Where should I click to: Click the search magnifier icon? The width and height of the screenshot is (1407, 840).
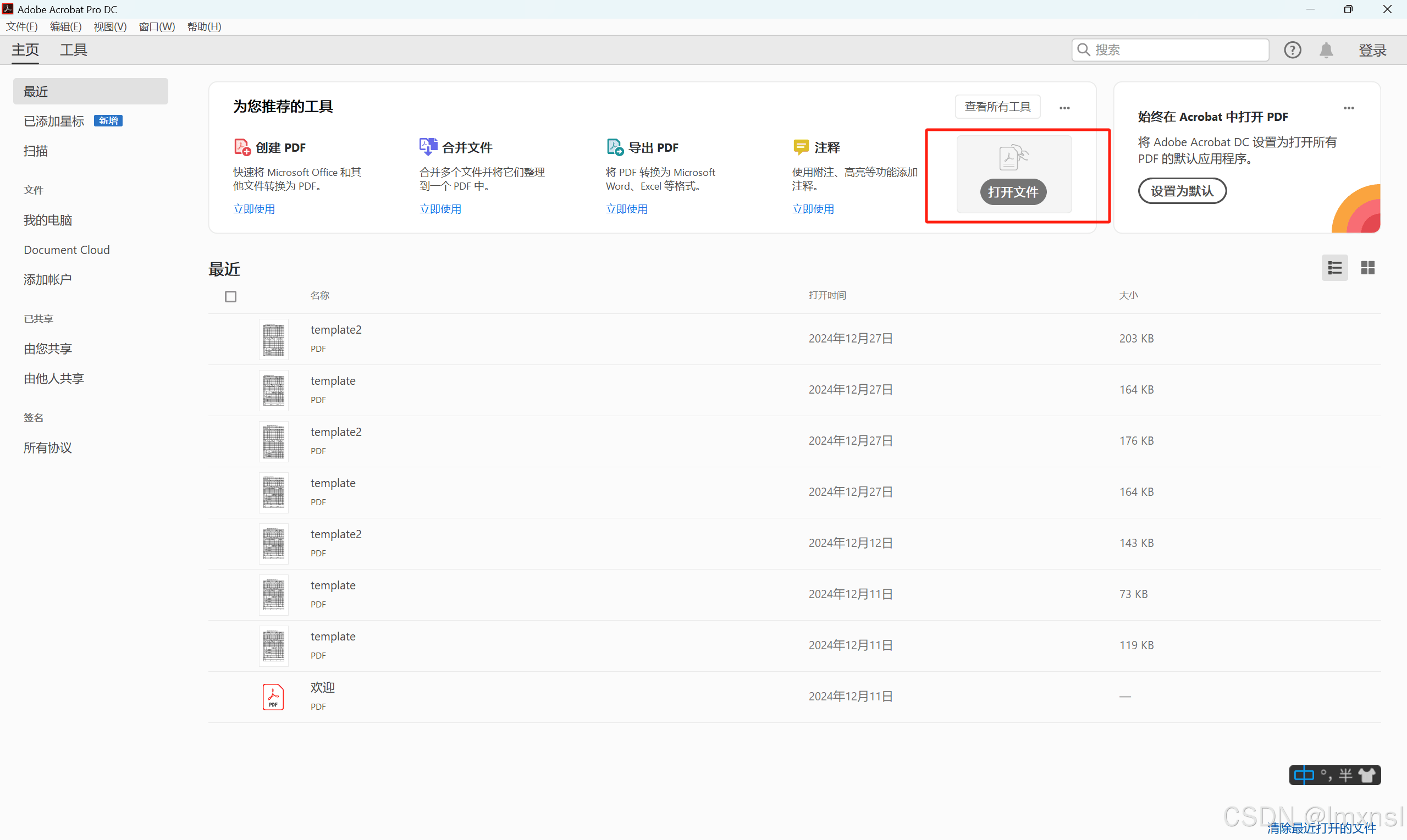(1083, 50)
